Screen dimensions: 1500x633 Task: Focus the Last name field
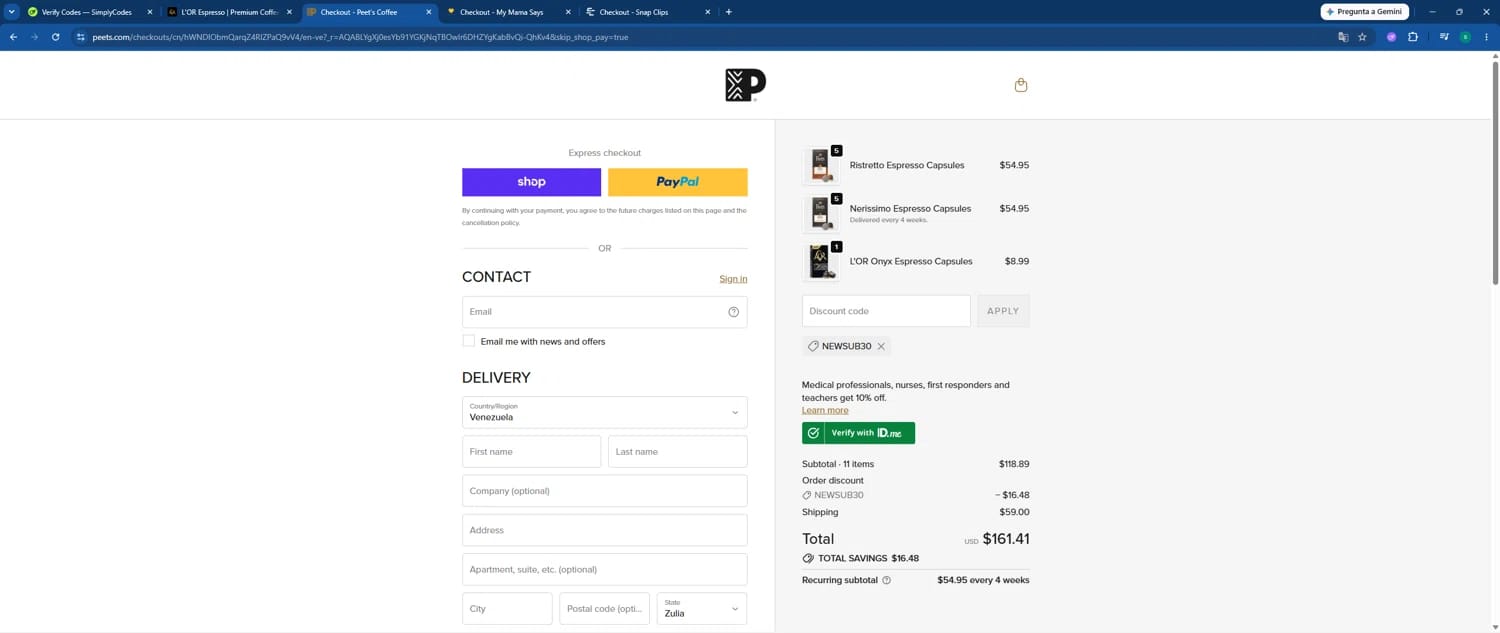click(677, 451)
